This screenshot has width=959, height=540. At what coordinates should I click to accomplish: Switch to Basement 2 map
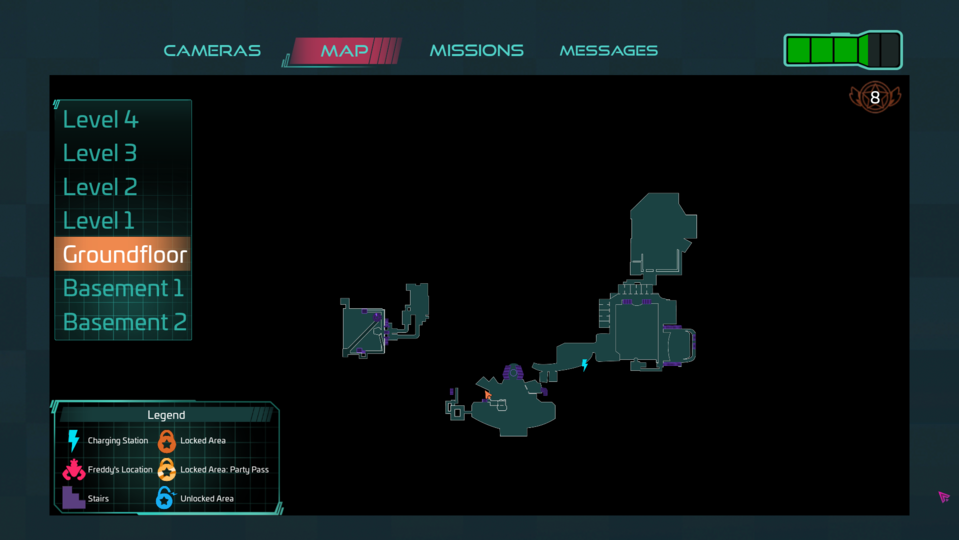(122, 322)
